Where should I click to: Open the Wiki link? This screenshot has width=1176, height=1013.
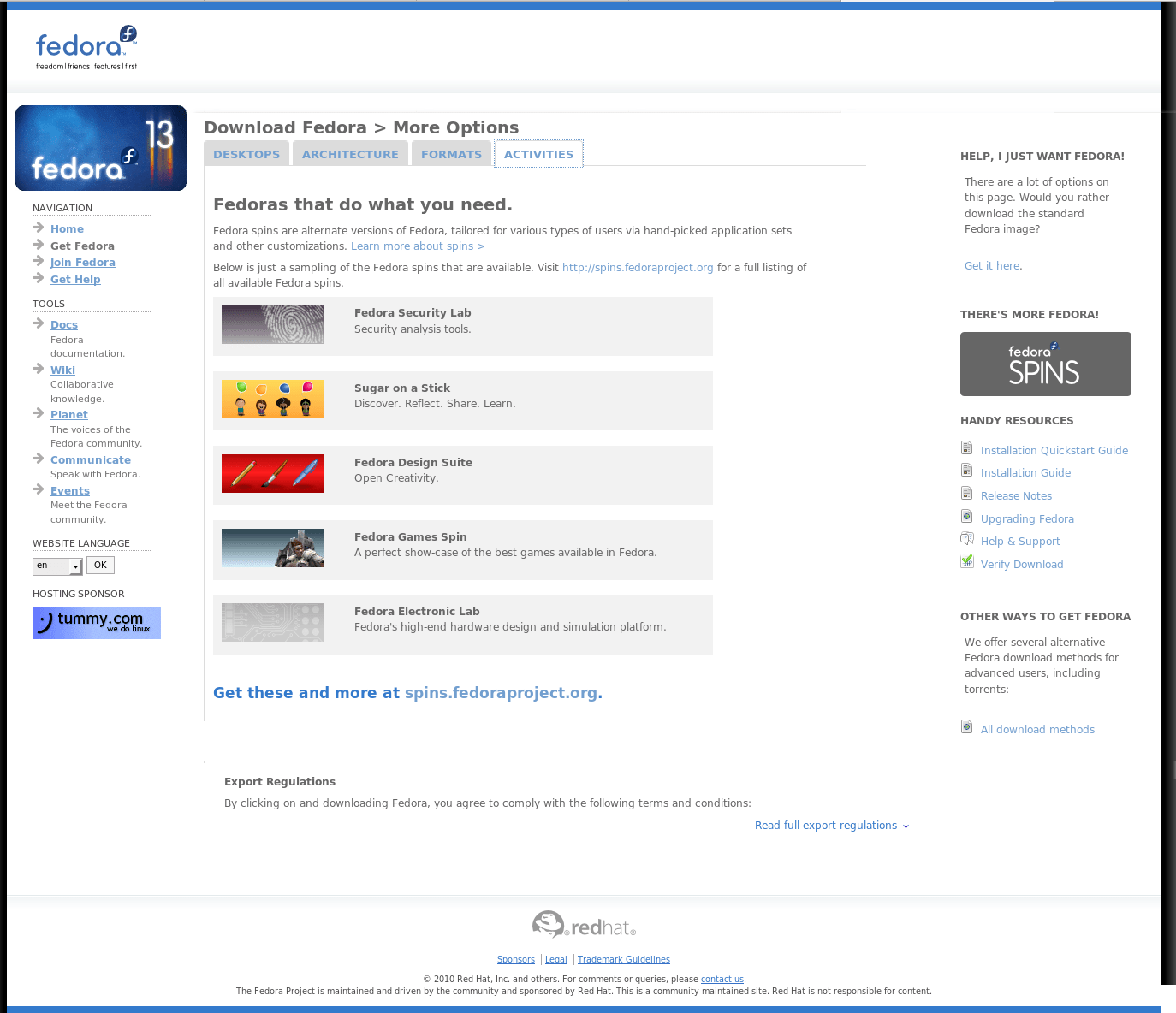click(x=62, y=370)
